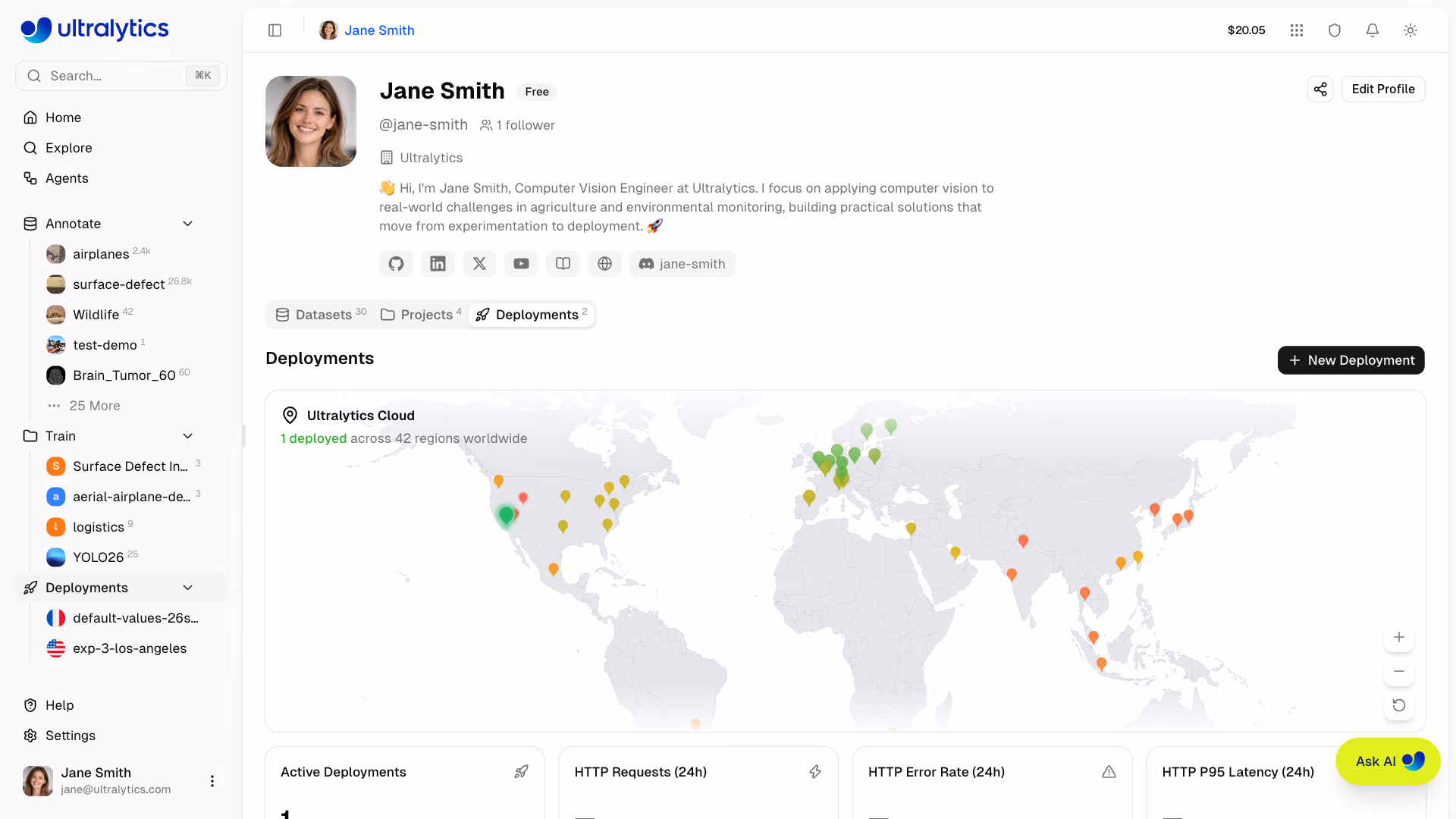Toggle light/dark theme sun icon
Image resolution: width=1456 pixels, height=819 pixels.
pyautogui.click(x=1410, y=30)
